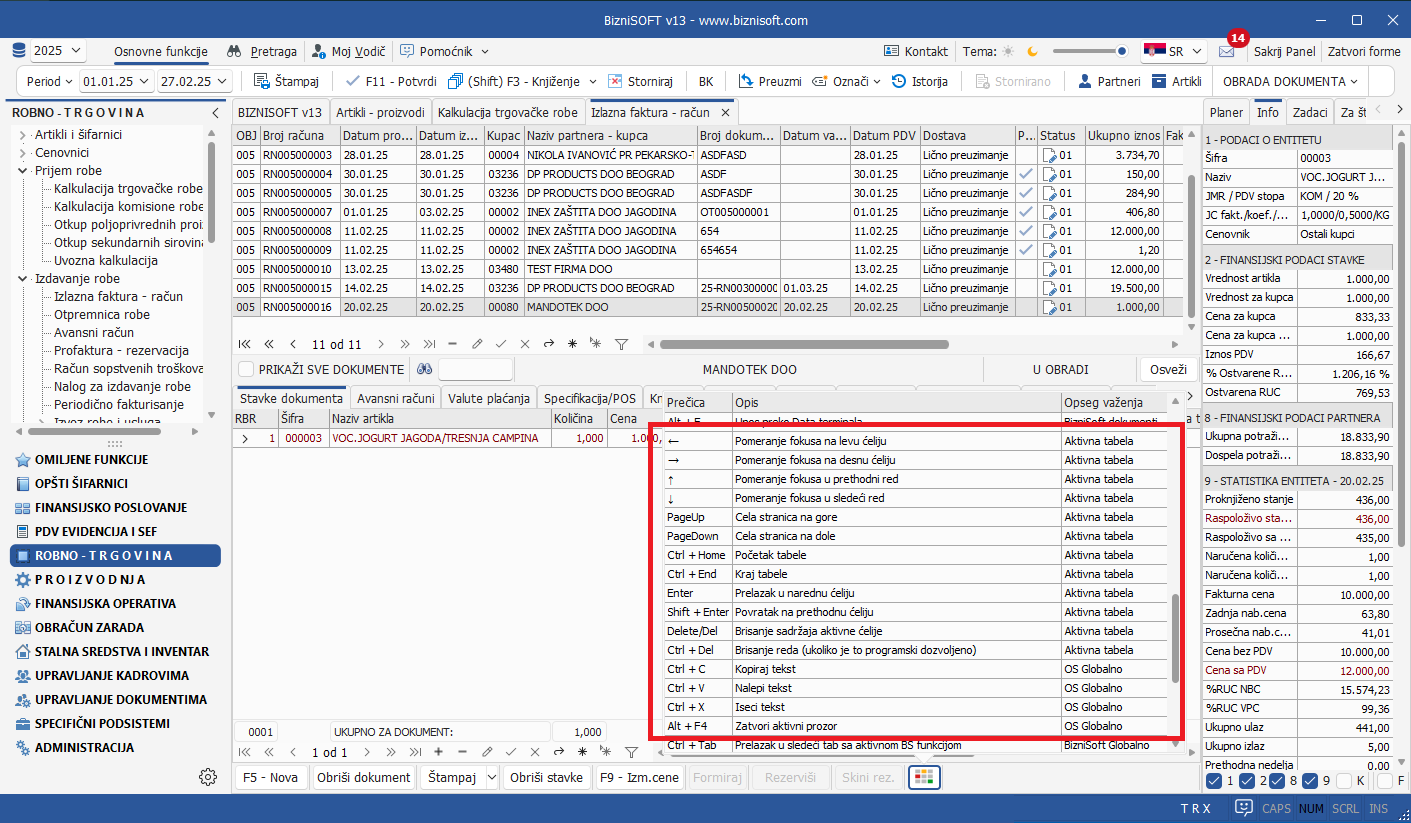Screen dimensions: 1411x823
Task: Enable the PRIKAŽI SVE DOKUMENTE checkbox
Action: click(x=246, y=369)
